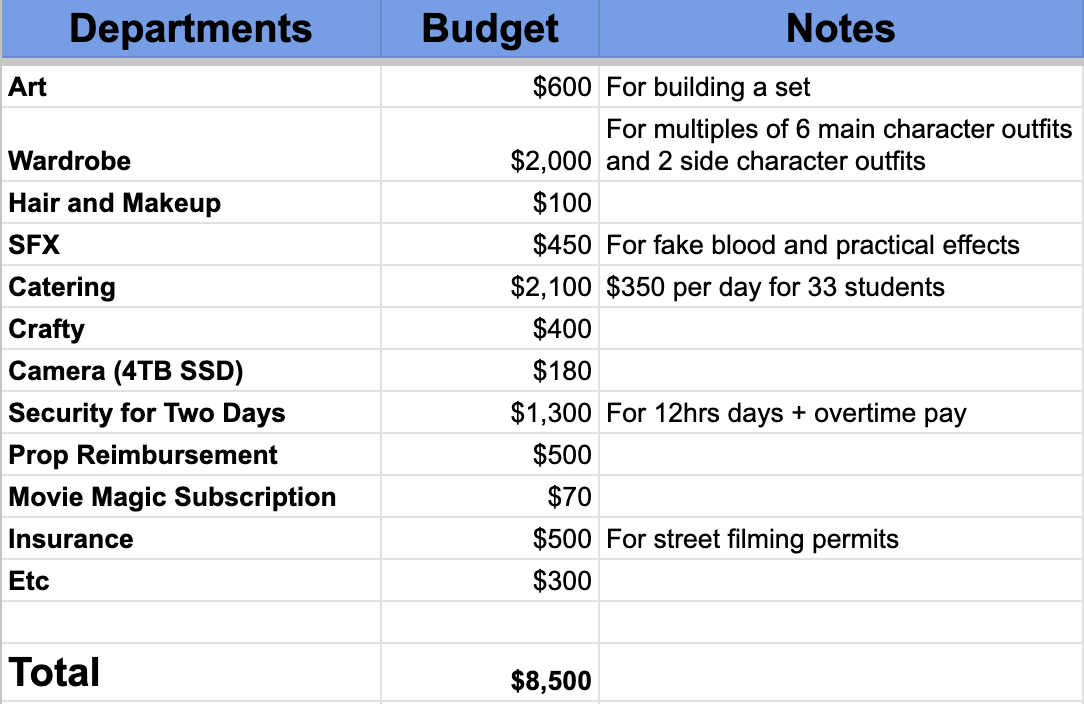Click the Security note about overtime pay
The image size is (1084, 704).
pyautogui.click(x=786, y=413)
